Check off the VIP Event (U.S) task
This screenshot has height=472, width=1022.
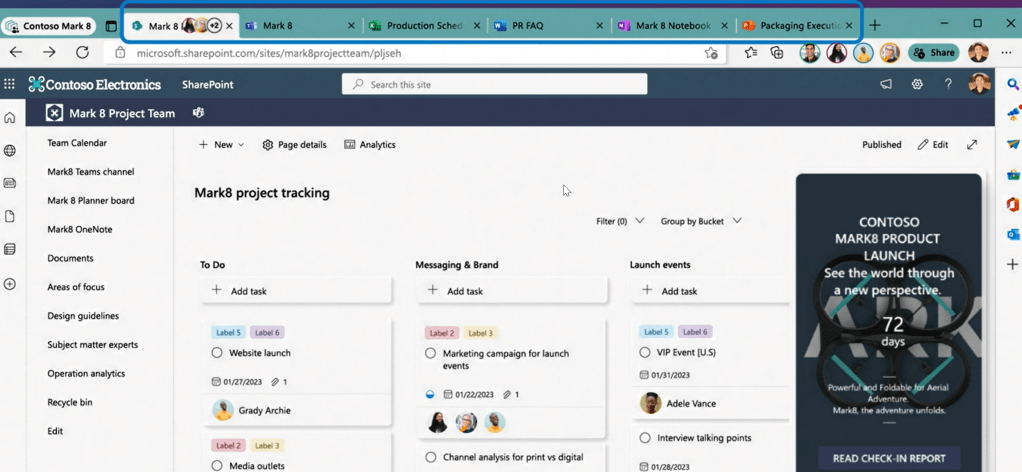(x=645, y=352)
